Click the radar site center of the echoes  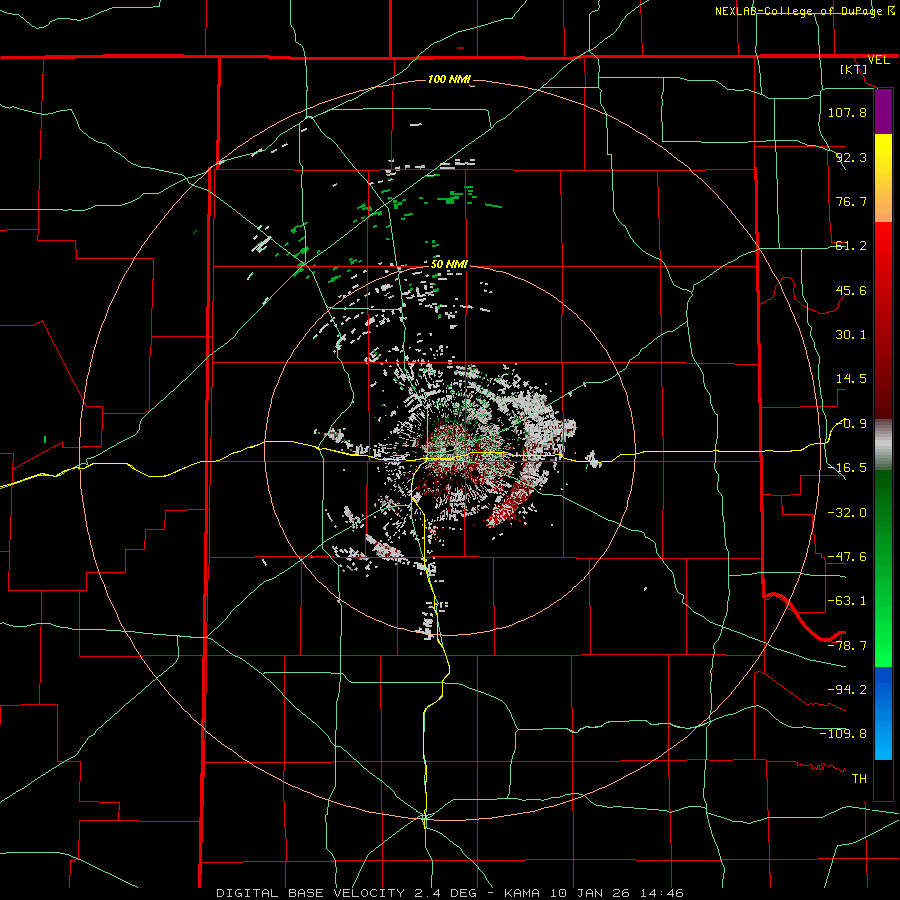point(450,448)
